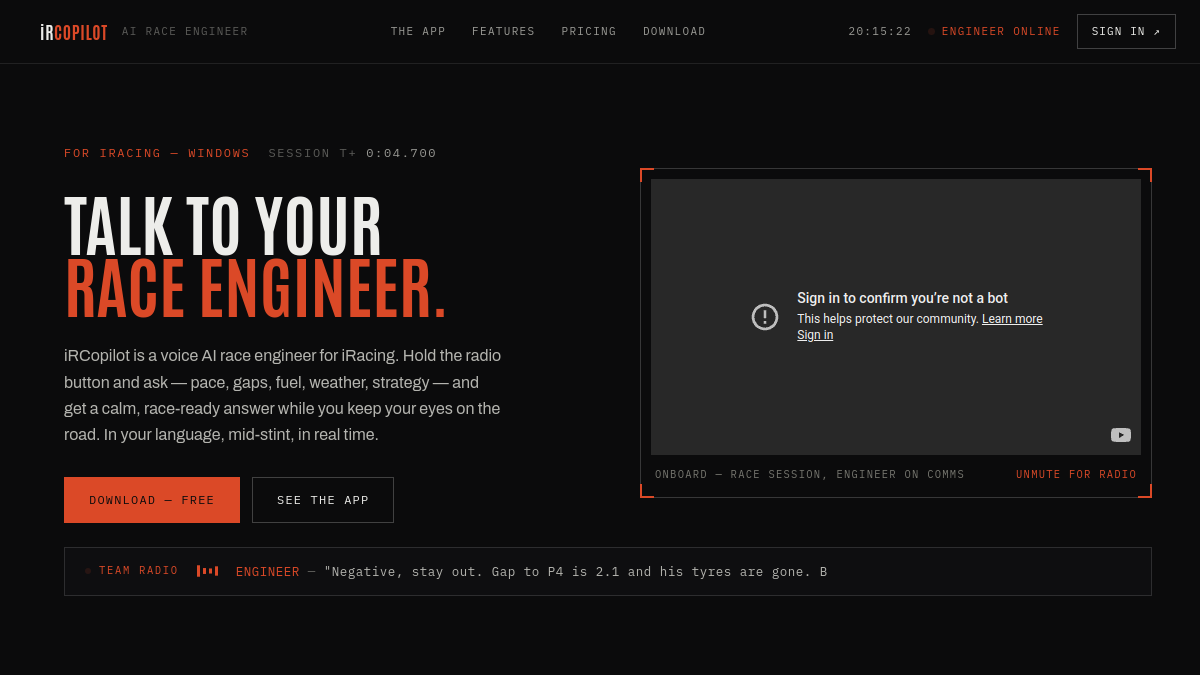Click the YouTube logo in video

click(1121, 435)
